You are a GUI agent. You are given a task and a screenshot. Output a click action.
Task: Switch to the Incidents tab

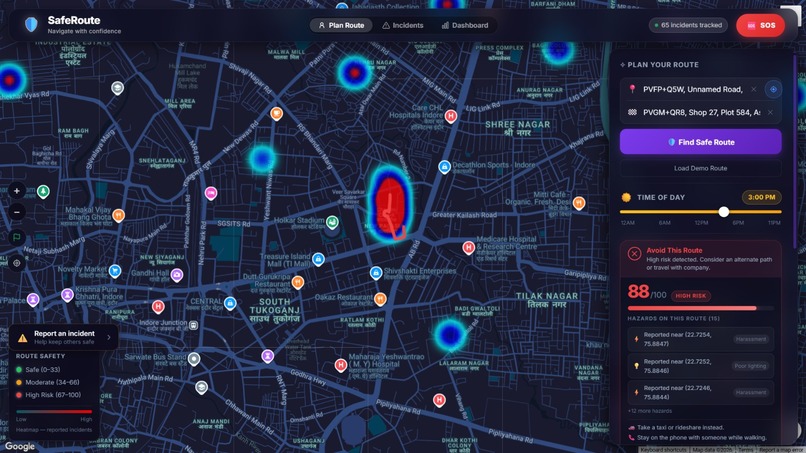coord(402,25)
